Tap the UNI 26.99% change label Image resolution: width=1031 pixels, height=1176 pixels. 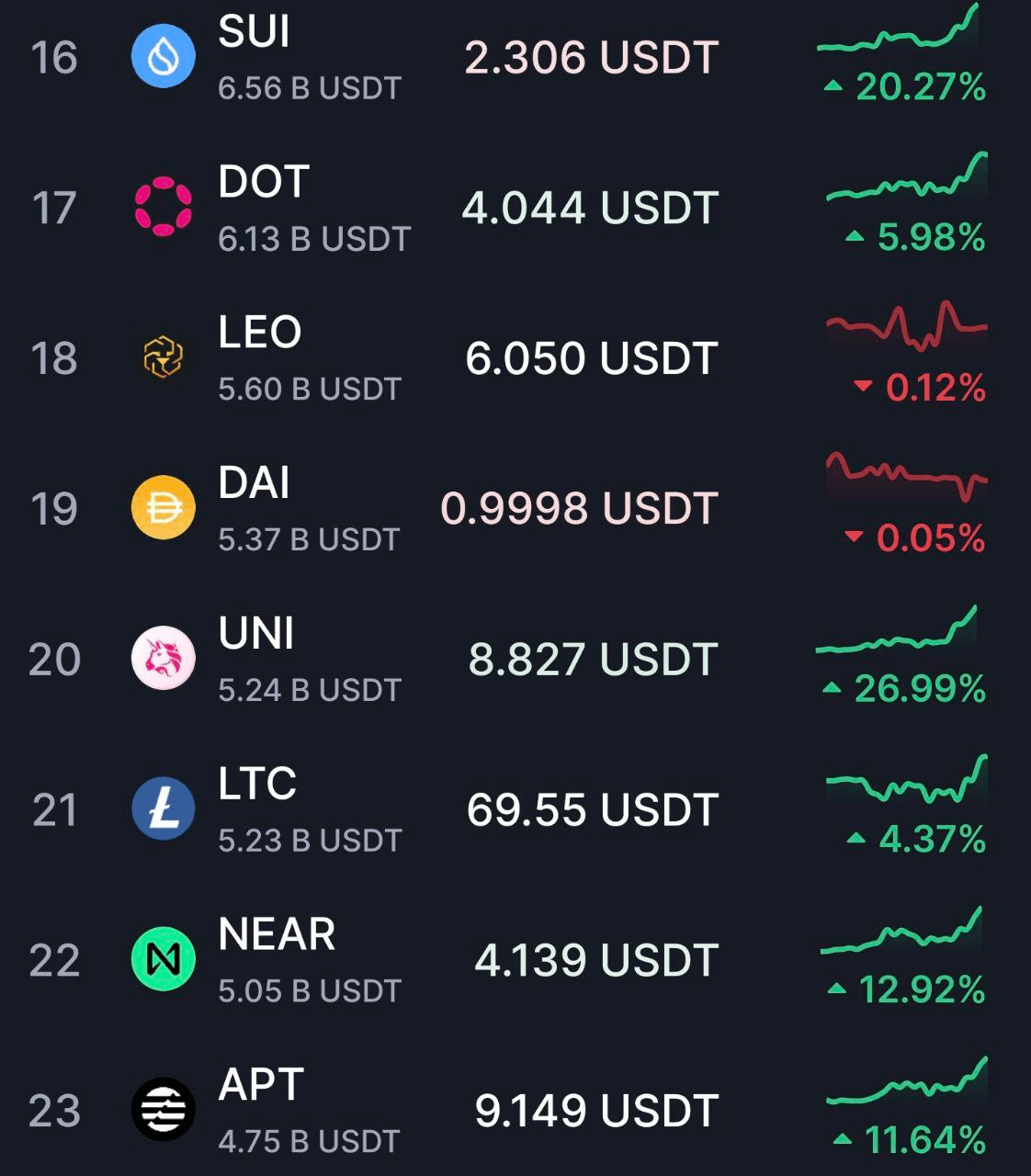pos(906,688)
